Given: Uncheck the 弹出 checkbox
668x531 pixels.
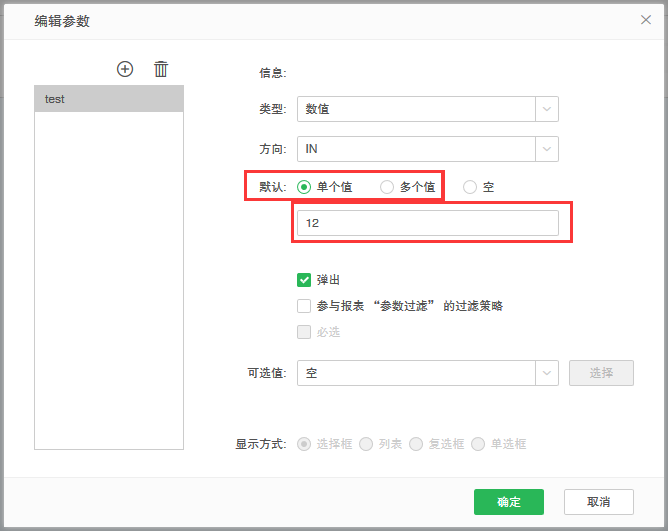Looking at the screenshot, I should point(304,280).
